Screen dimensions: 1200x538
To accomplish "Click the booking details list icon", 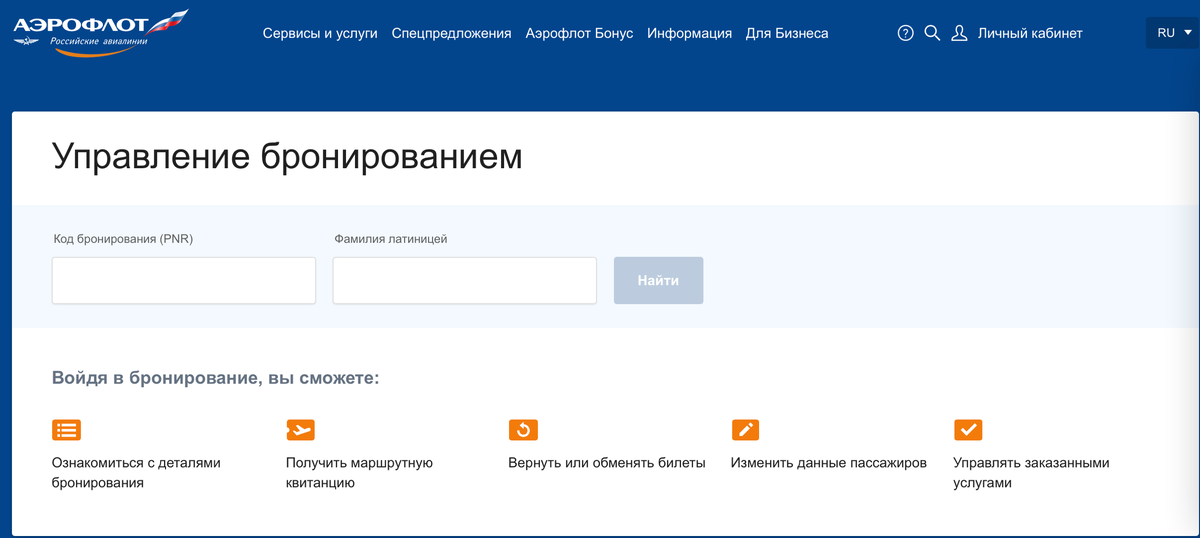I will (66, 430).
